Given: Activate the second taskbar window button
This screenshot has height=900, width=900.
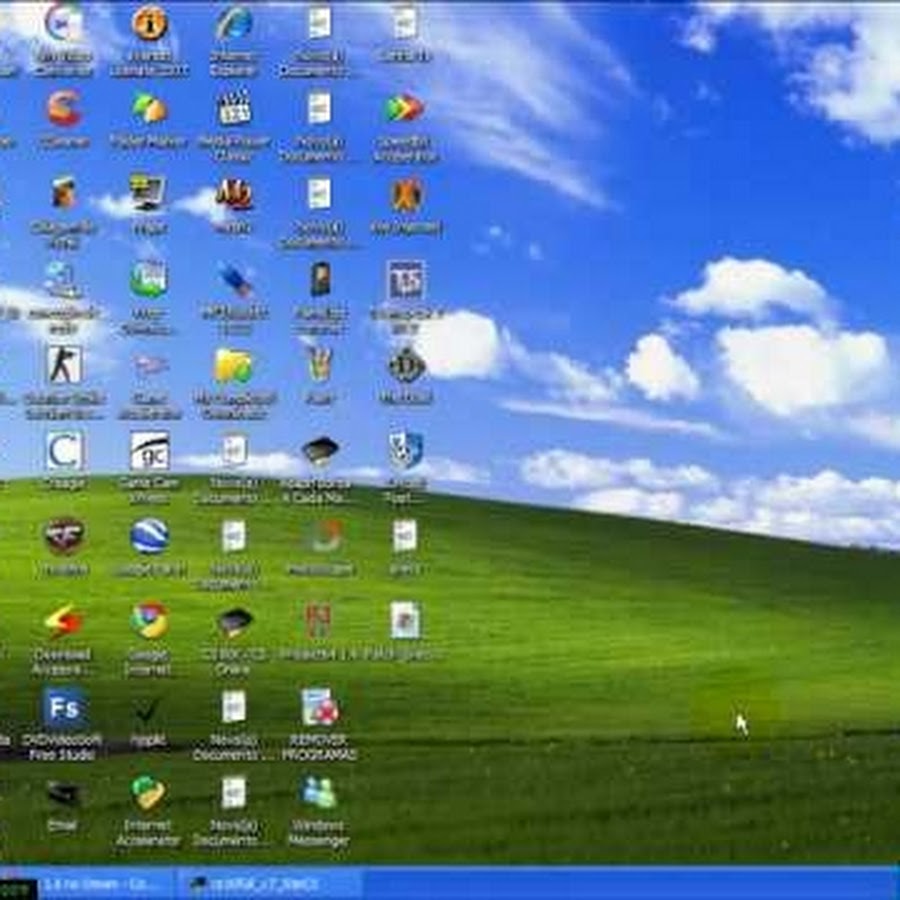Looking at the screenshot, I should (268, 885).
